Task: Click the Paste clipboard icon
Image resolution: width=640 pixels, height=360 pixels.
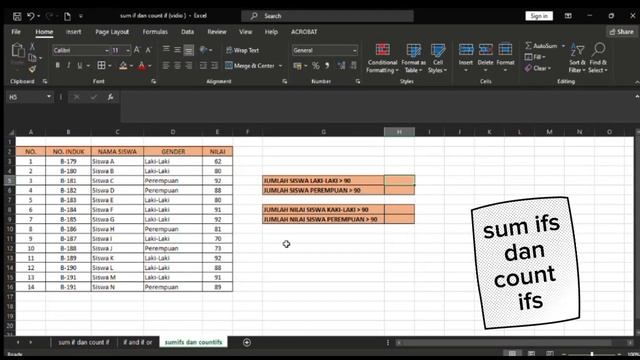Action: (x=18, y=51)
